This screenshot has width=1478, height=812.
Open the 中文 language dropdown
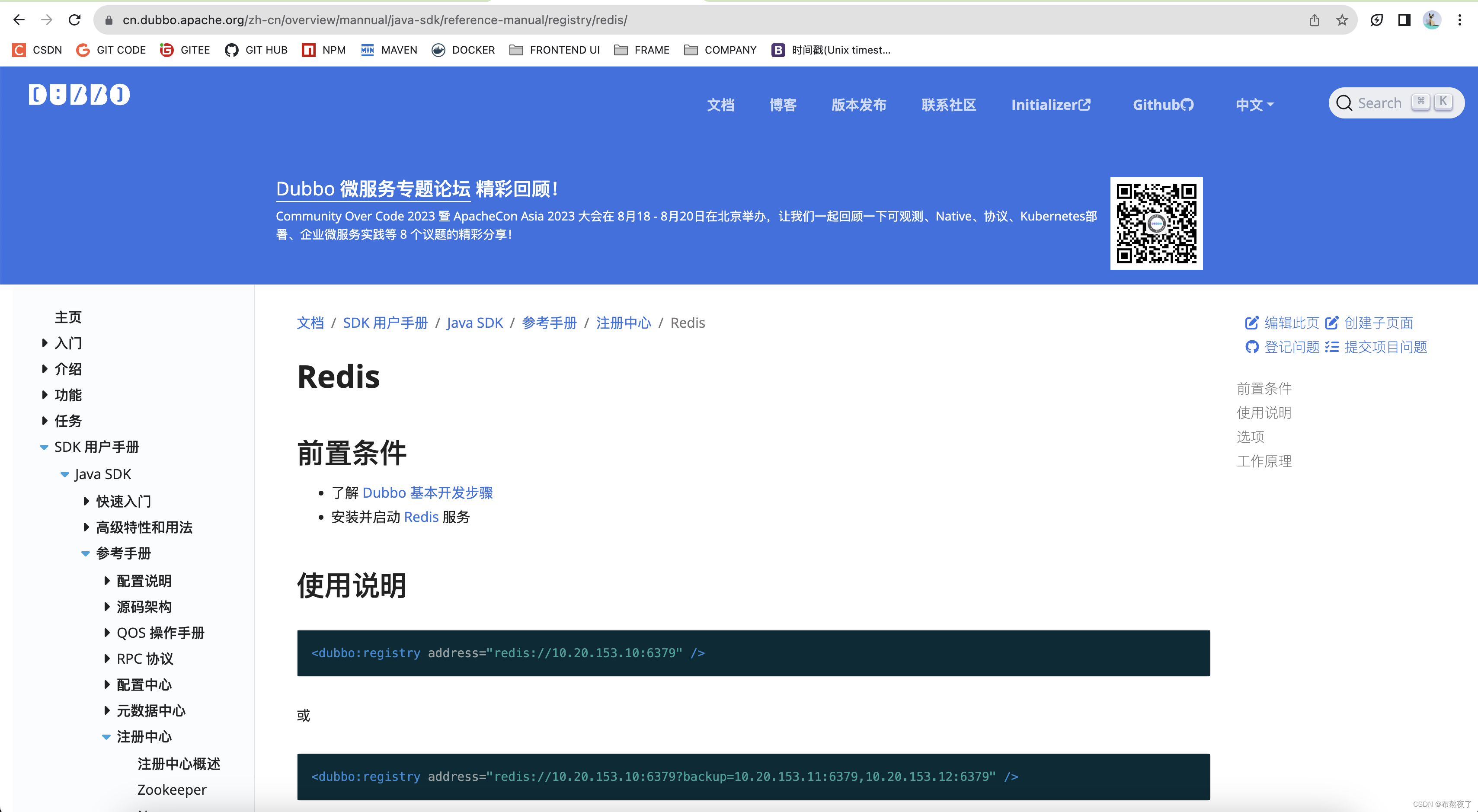click(x=1254, y=105)
